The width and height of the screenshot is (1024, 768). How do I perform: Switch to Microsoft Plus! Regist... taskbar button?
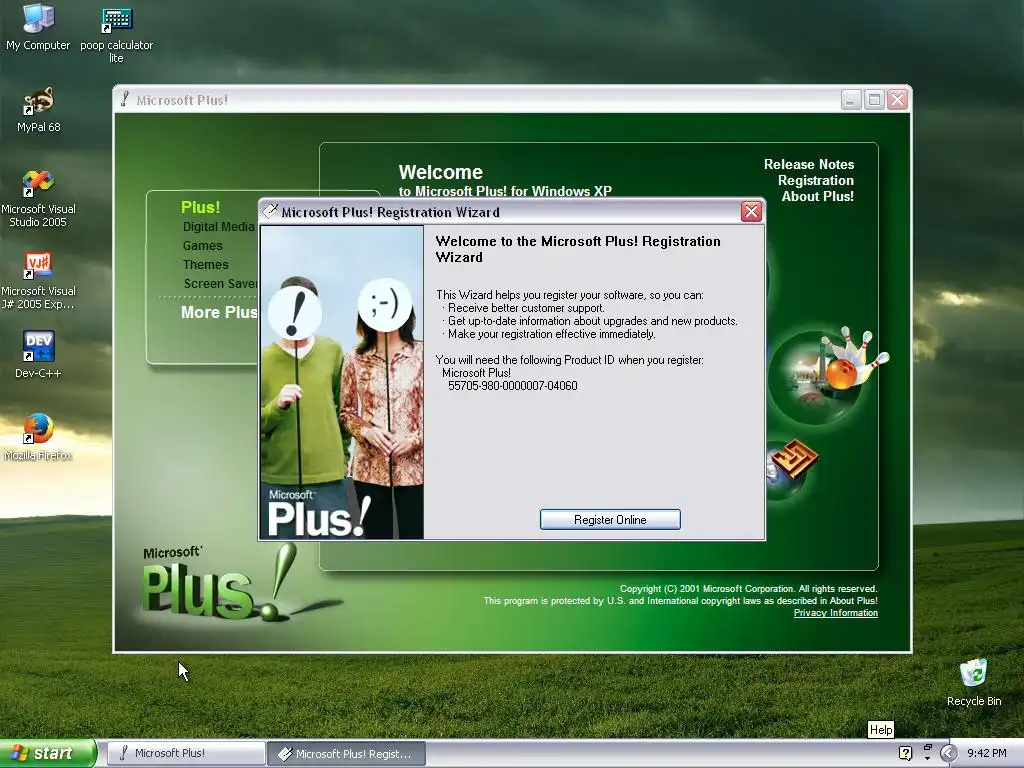click(x=346, y=754)
